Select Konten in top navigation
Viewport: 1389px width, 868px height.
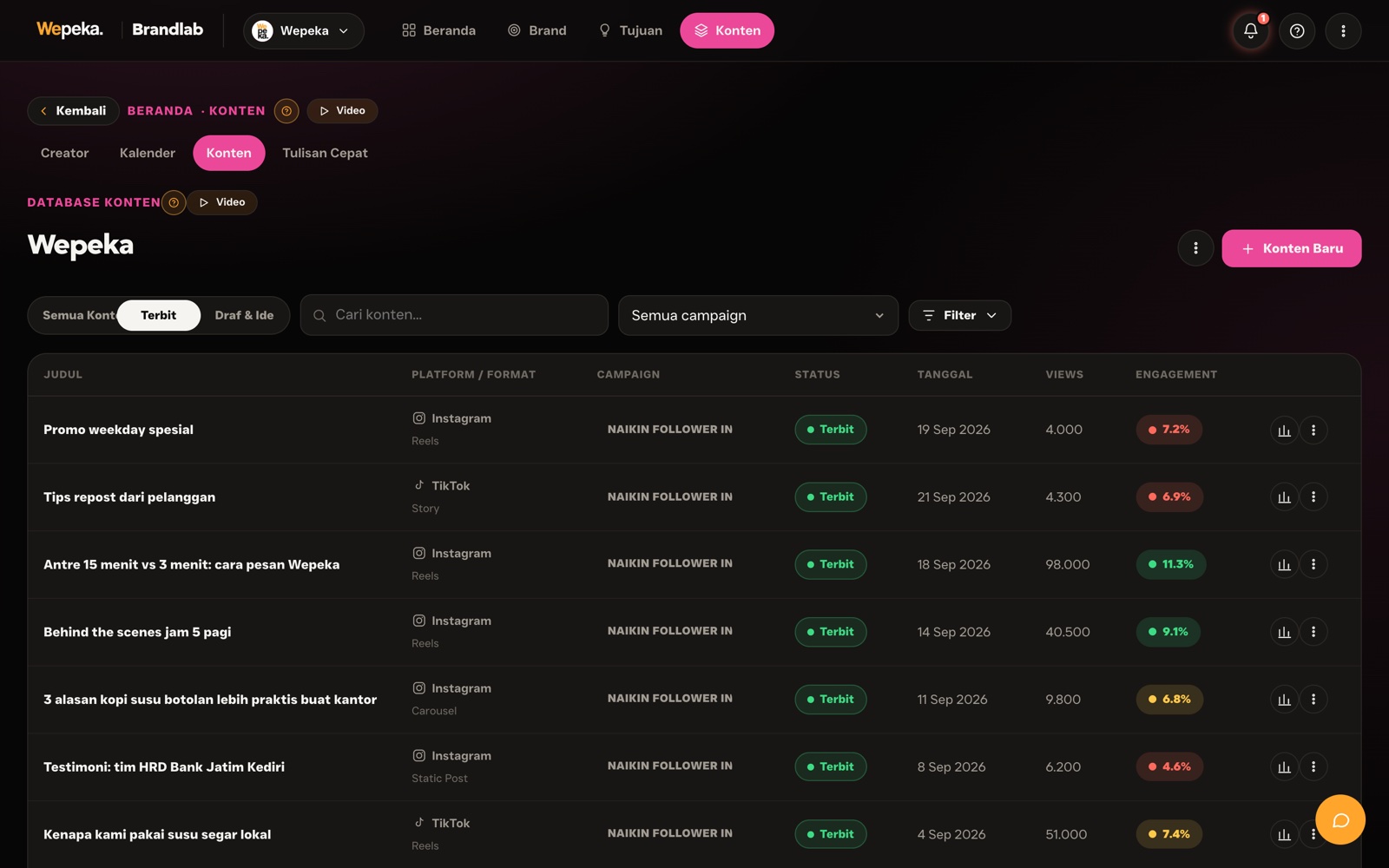(727, 30)
